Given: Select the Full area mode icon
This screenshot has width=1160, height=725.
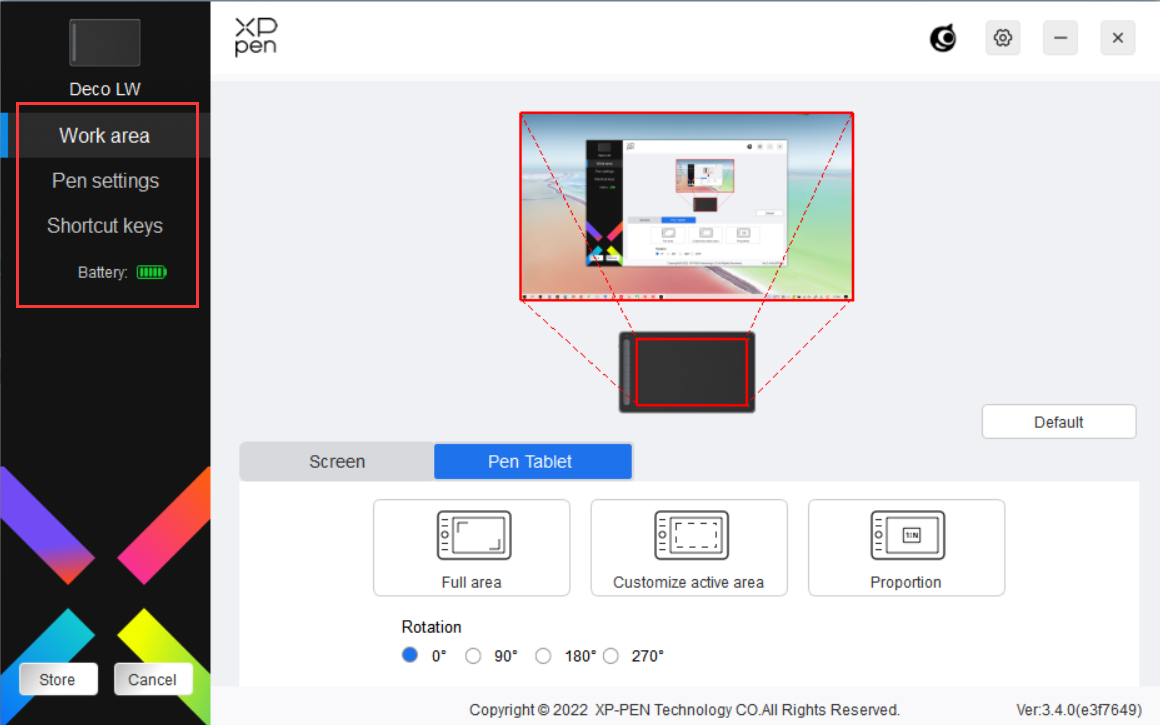Looking at the screenshot, I should tap(472, 537).
